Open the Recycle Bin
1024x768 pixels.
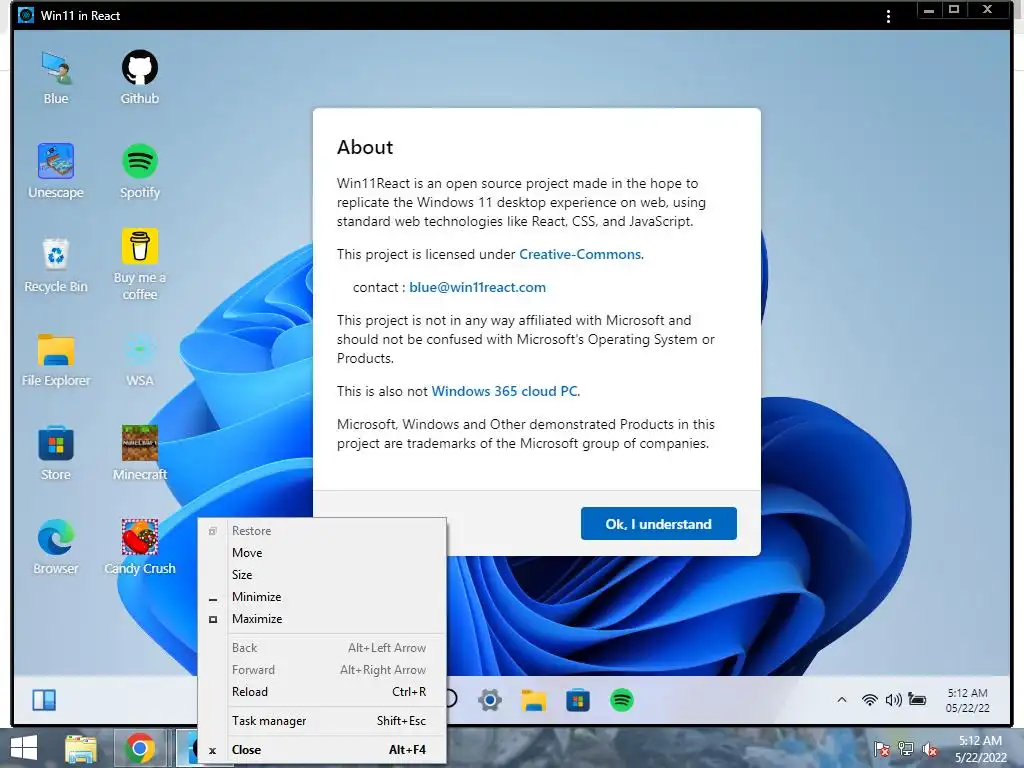[56, 265]
